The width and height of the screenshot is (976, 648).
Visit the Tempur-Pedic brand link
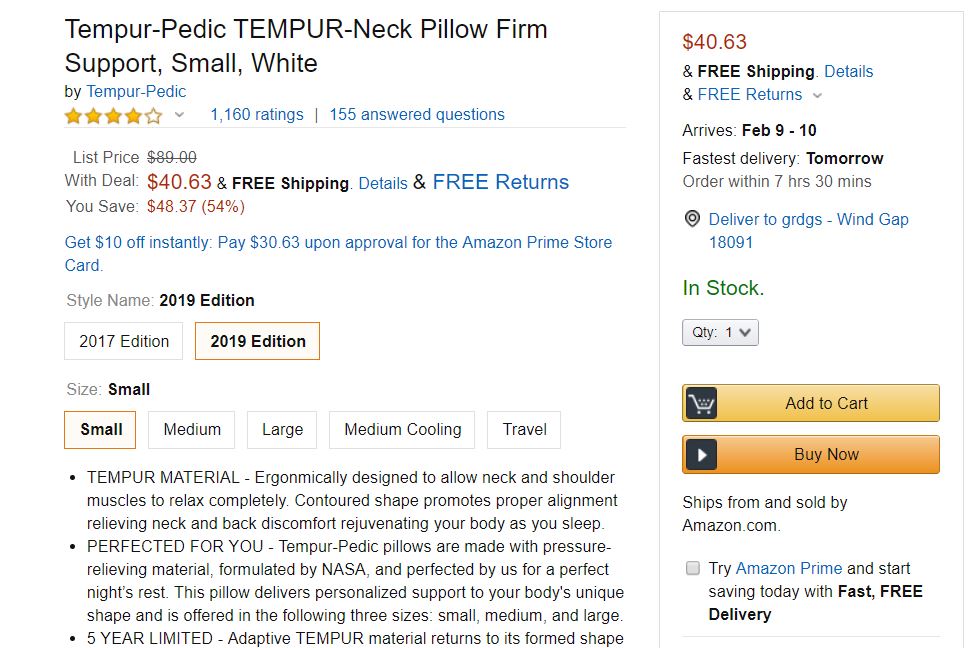pos(136,91)
